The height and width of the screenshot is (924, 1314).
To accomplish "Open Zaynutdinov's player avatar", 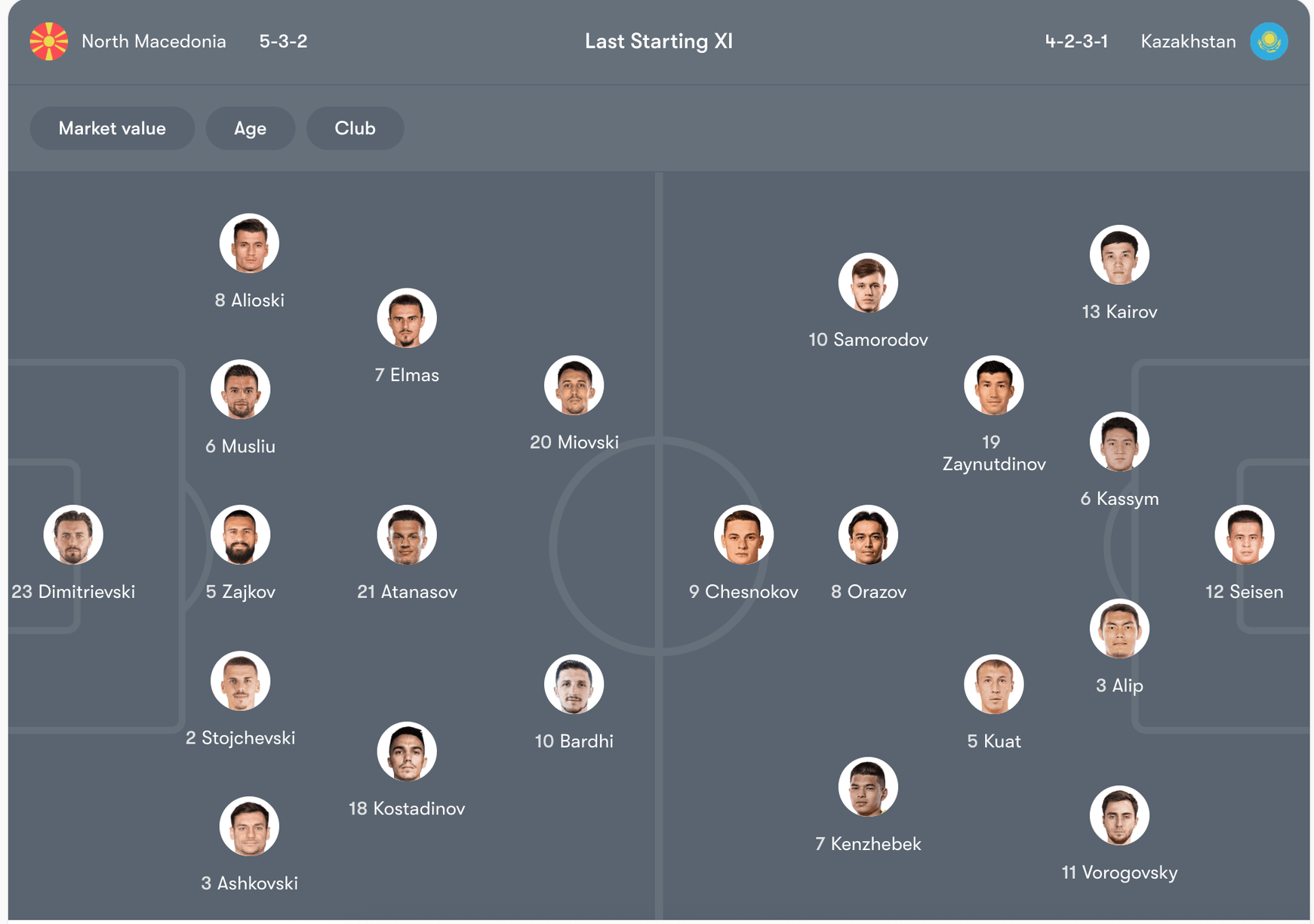I will point(993,386).
